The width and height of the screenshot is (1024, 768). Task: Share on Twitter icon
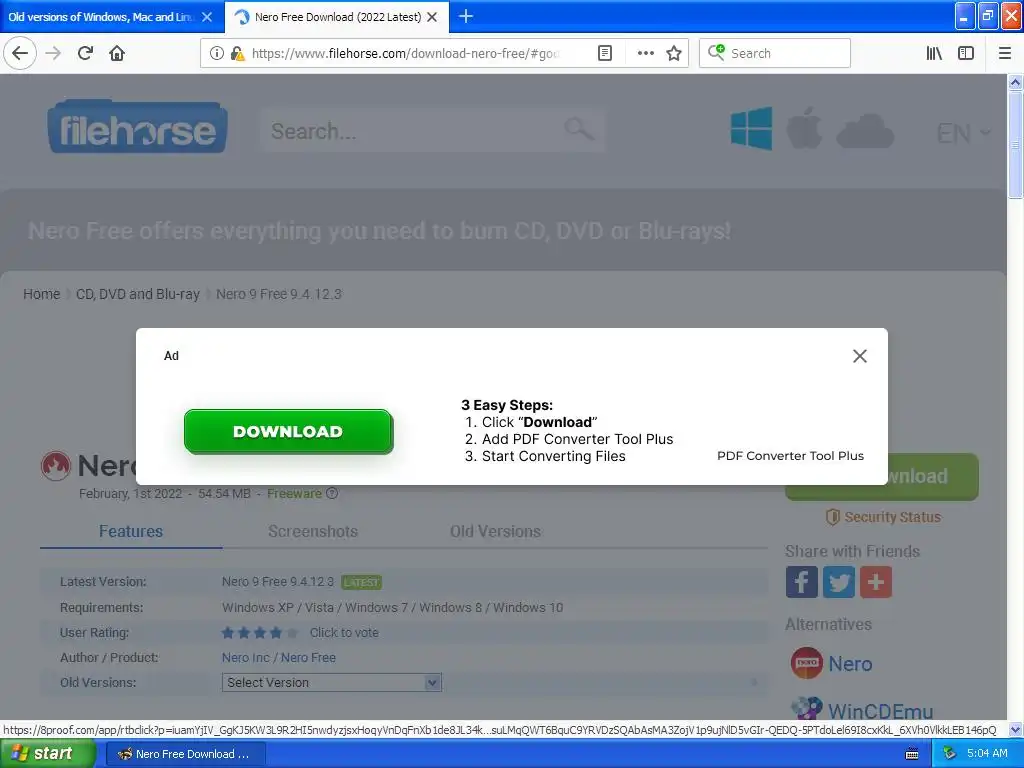click(839, 582)
